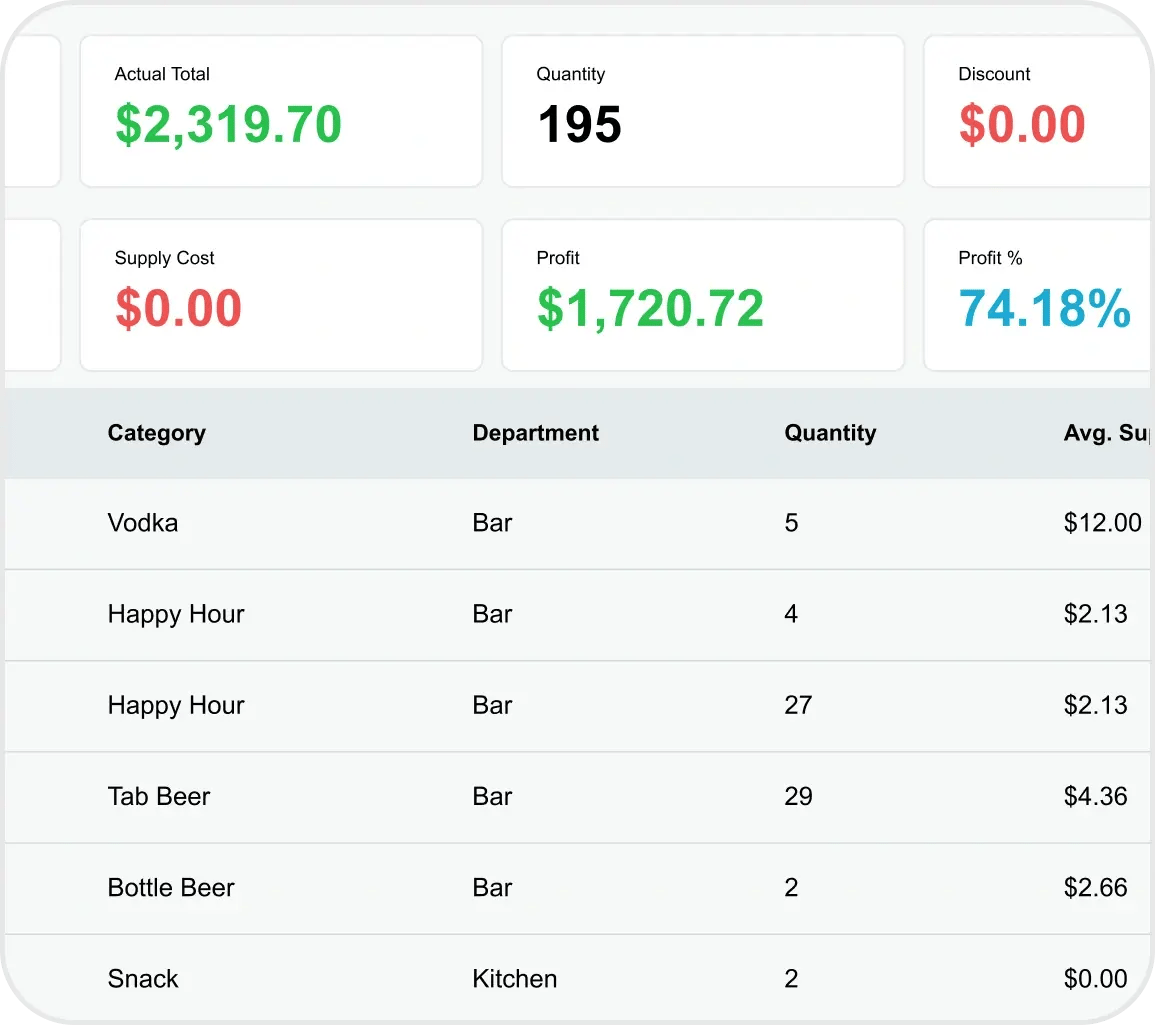Select the Happy Hour row with quantity 4
The height and width of the screenshot is (1025, 1155).
pos(176,614)
